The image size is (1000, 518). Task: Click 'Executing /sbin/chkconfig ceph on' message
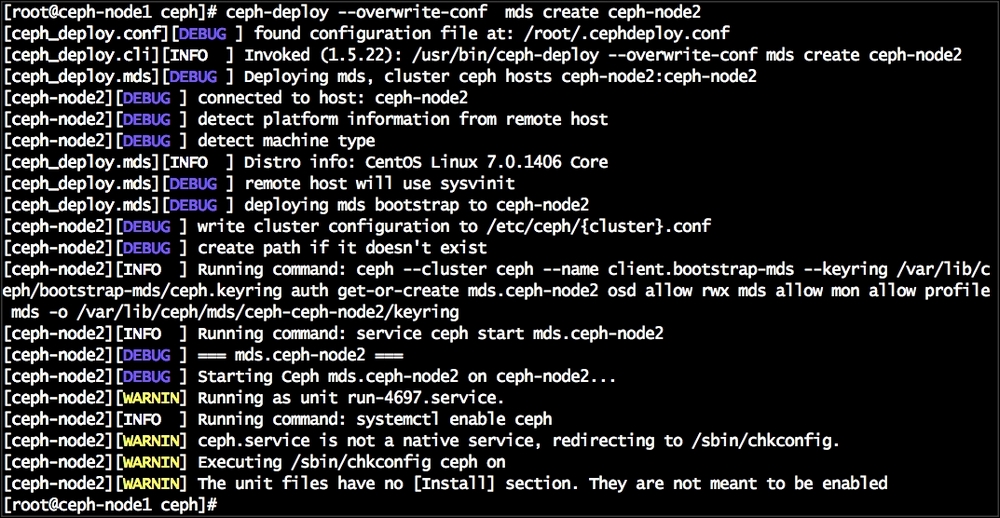point(352,462)
